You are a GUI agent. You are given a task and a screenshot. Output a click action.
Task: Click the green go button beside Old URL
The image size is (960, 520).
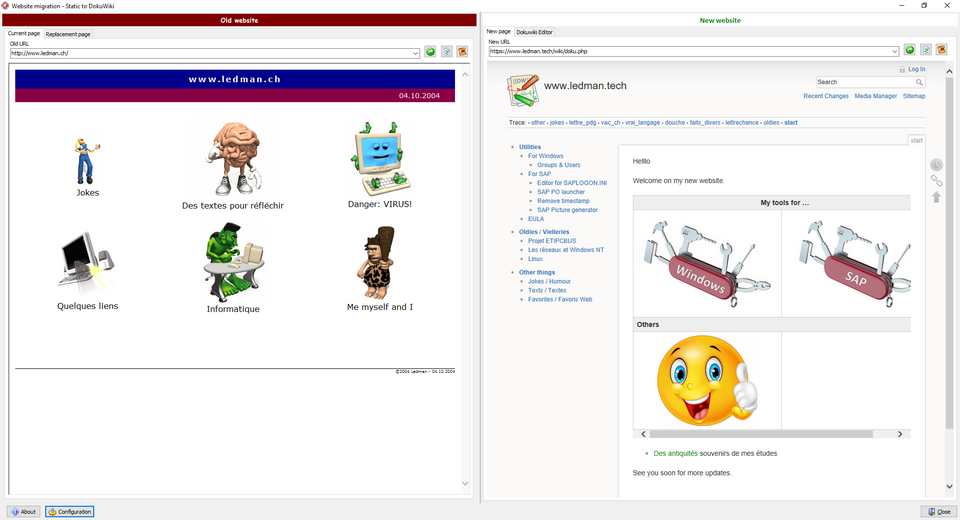pyautogui.click(x=430, y=52)
